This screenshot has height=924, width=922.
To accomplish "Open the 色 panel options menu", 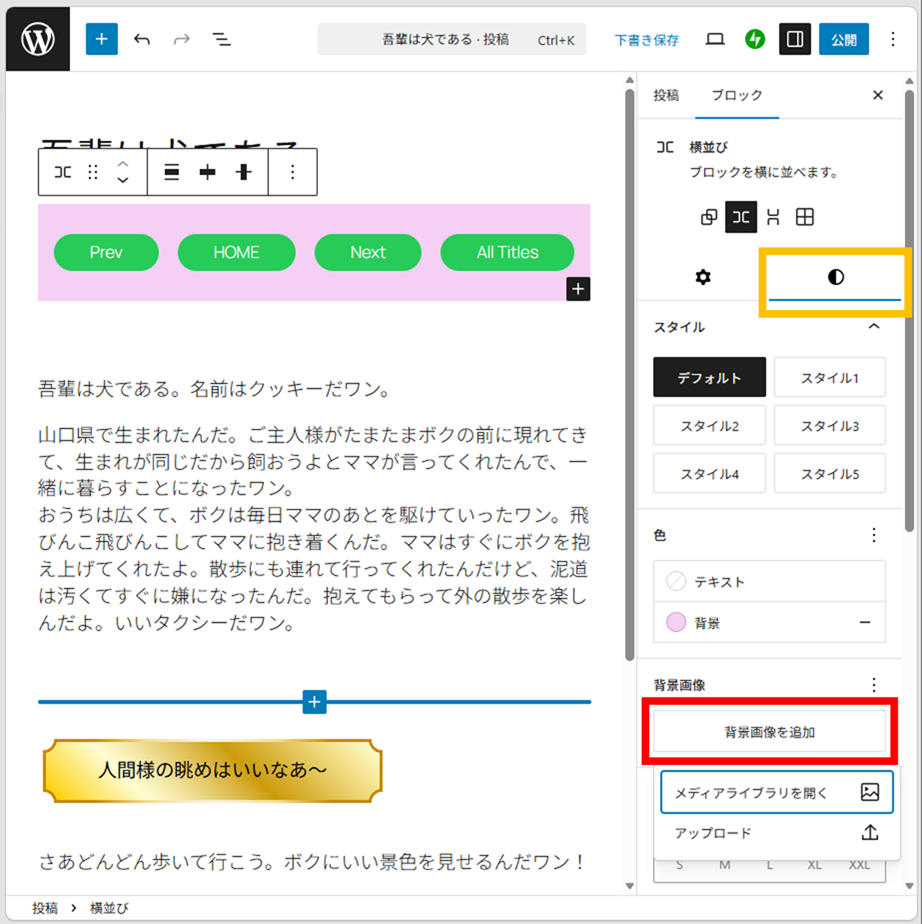I will 874,536.
